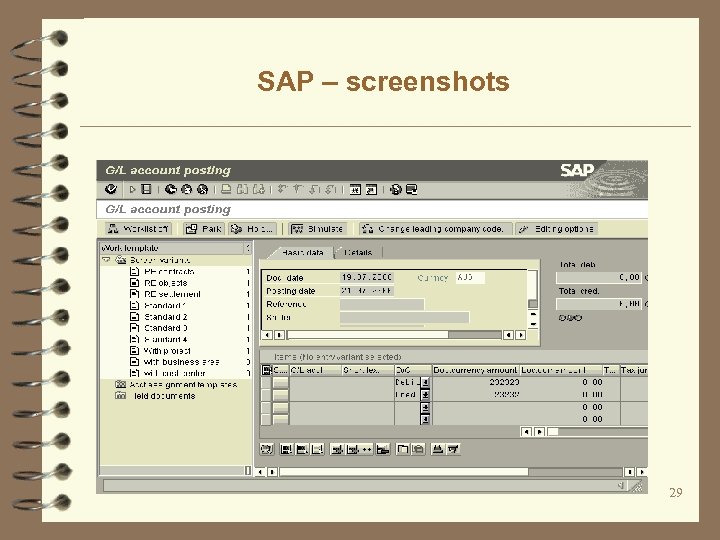Screen dimensions: 720x540
Task: Select With business area screen variant
Action: [181, 362]
